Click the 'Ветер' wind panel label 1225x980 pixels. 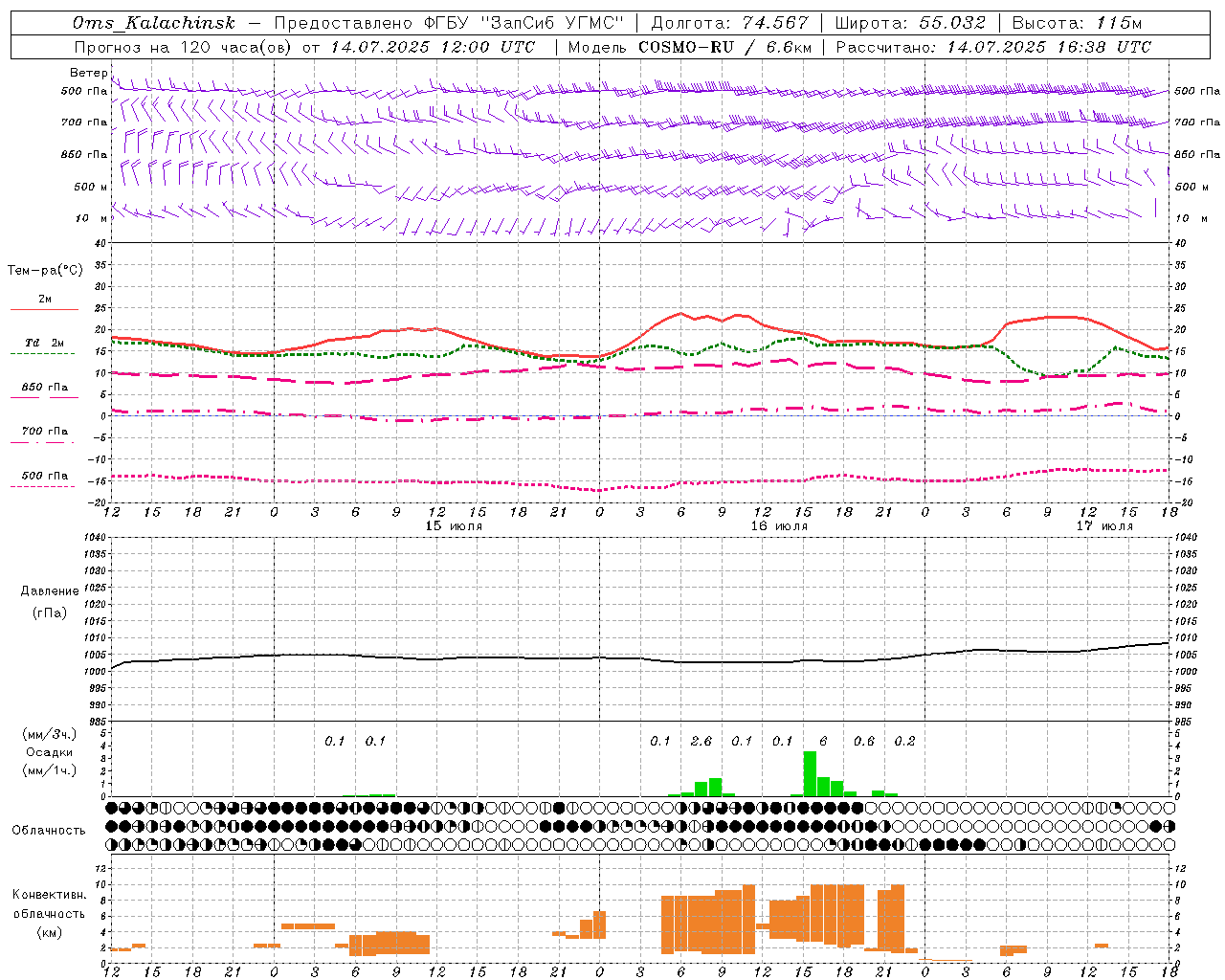coord(89,73)
